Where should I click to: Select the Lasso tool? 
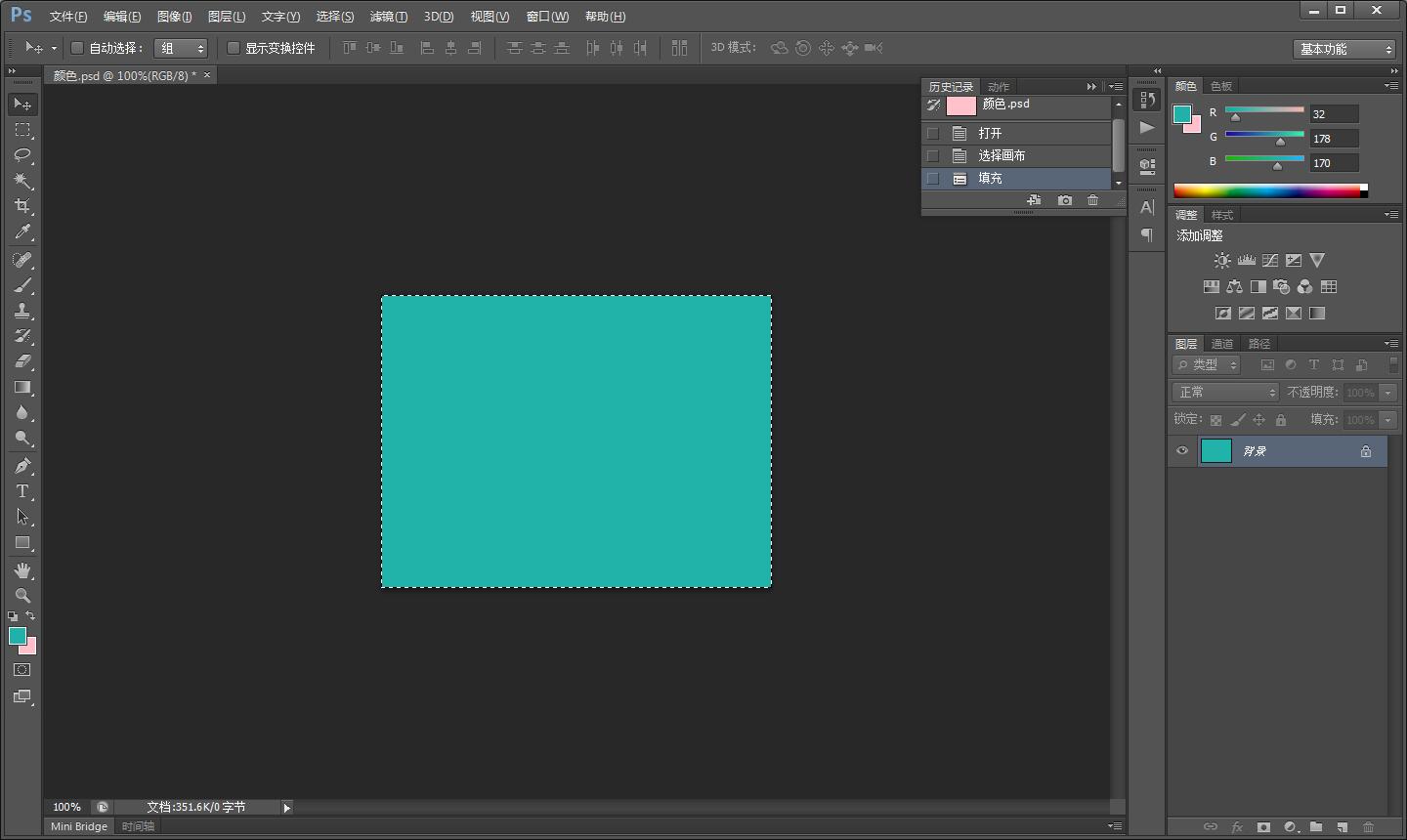click(x=22, y=155)
